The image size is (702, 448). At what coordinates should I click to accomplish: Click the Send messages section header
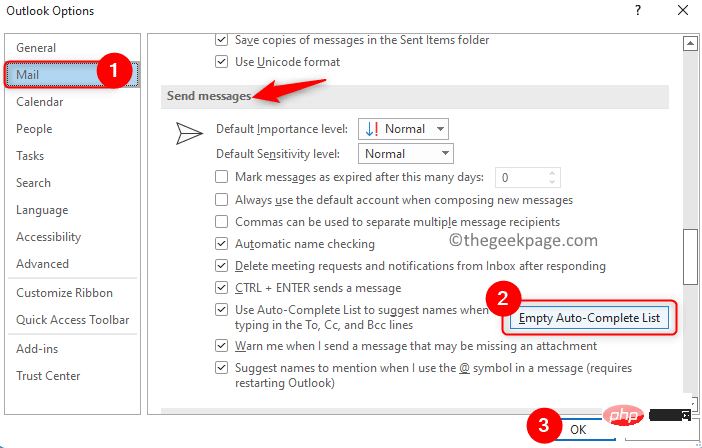pos(209,96)
